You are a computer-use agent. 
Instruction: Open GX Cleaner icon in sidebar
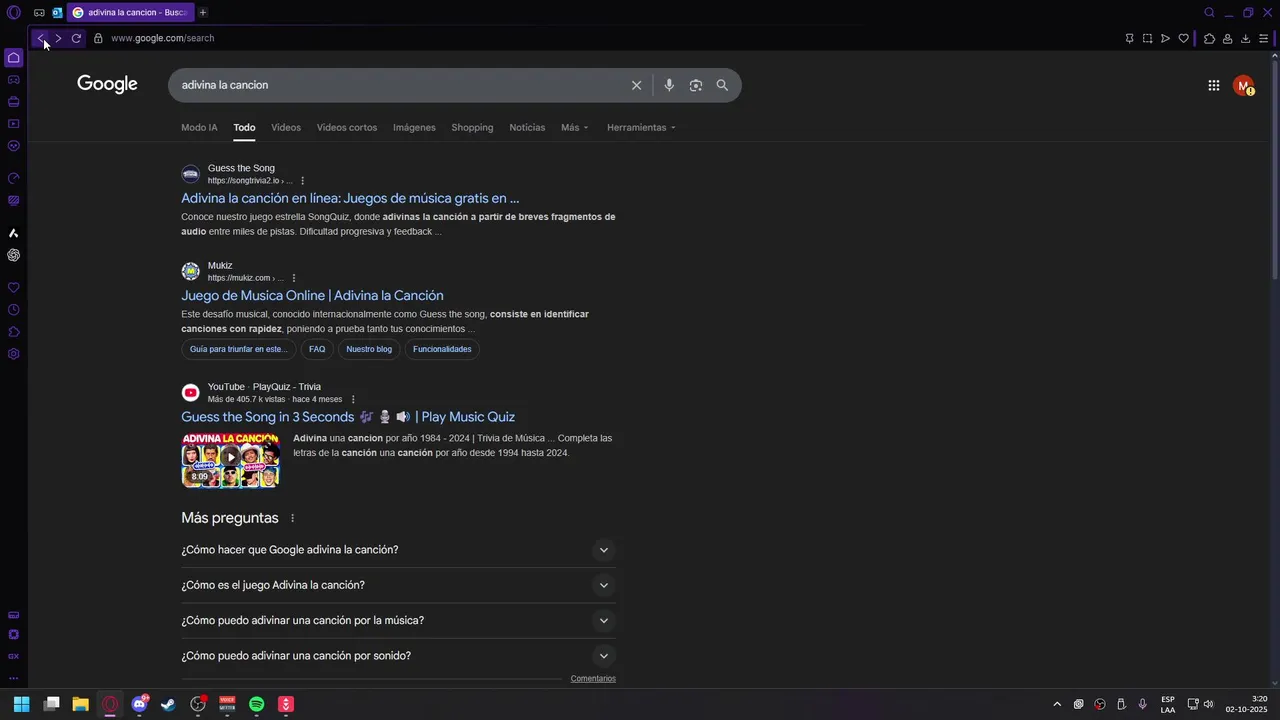pos(13,200)
